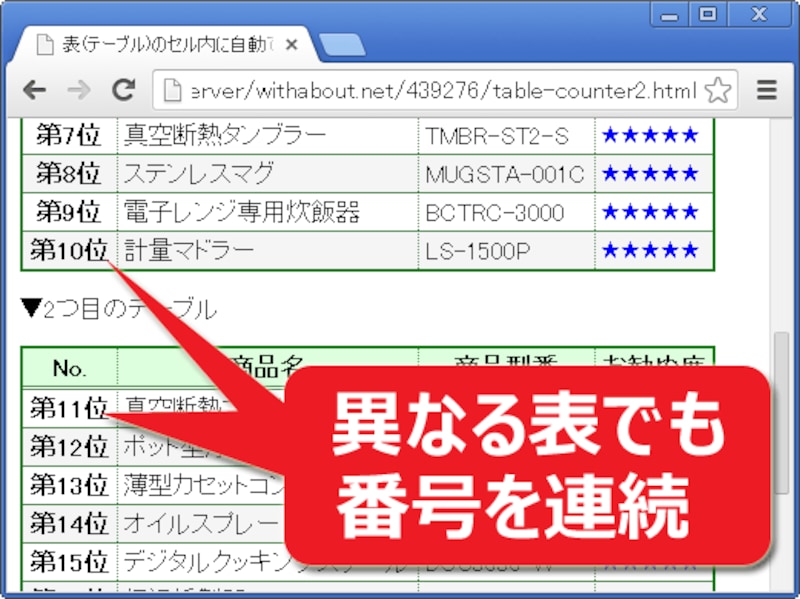
Task: Click the cell 第14位
Action: pyautogui.click(x=68, y=523)
